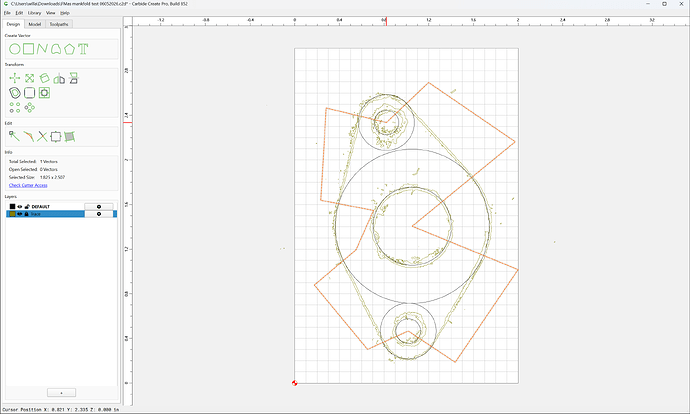Open the Linear Array tool
The image size is (690, 414).
pos(15,107)
